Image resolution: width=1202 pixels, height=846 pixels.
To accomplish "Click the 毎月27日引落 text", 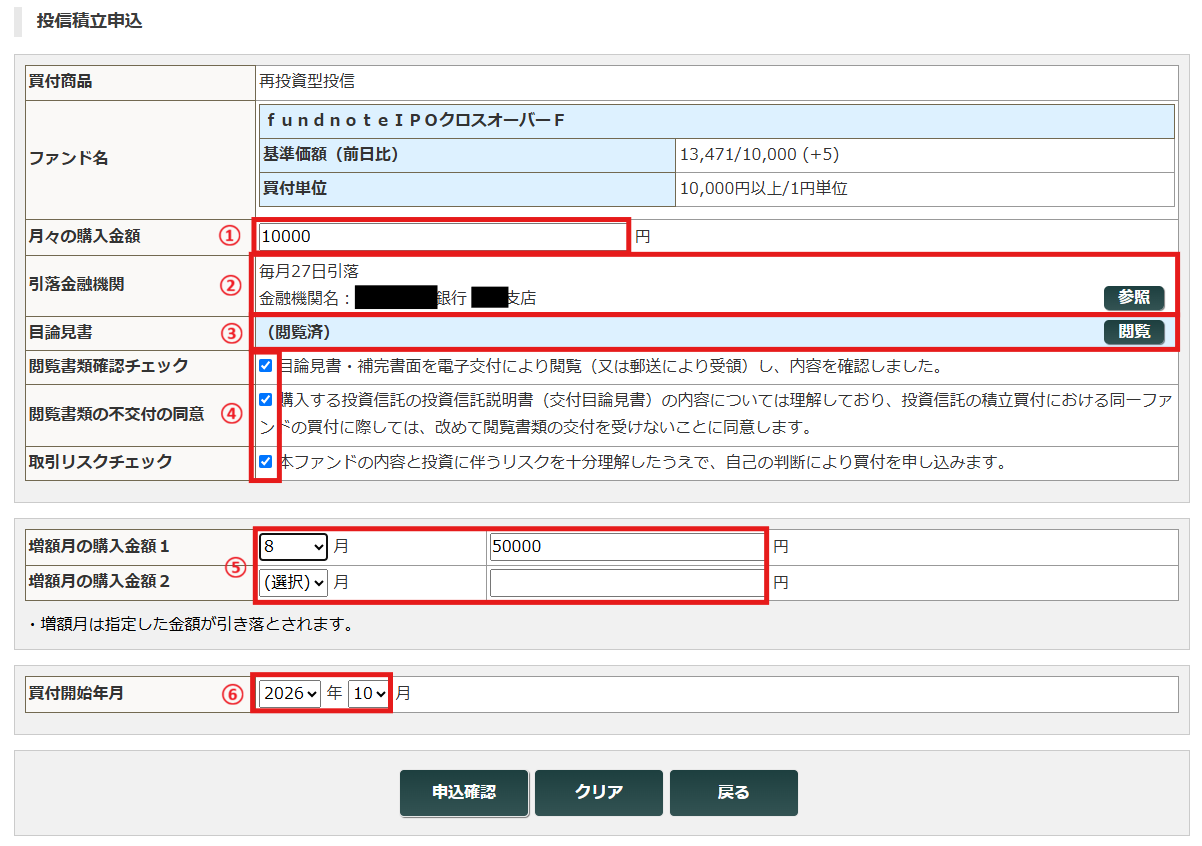I will (309, 271).
